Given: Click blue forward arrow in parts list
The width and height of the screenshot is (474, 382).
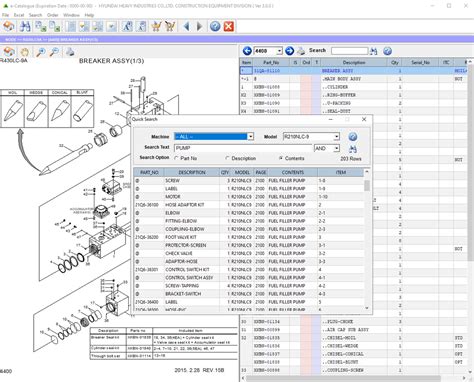Looking at the screenshot, I should (x=289, y=51).
